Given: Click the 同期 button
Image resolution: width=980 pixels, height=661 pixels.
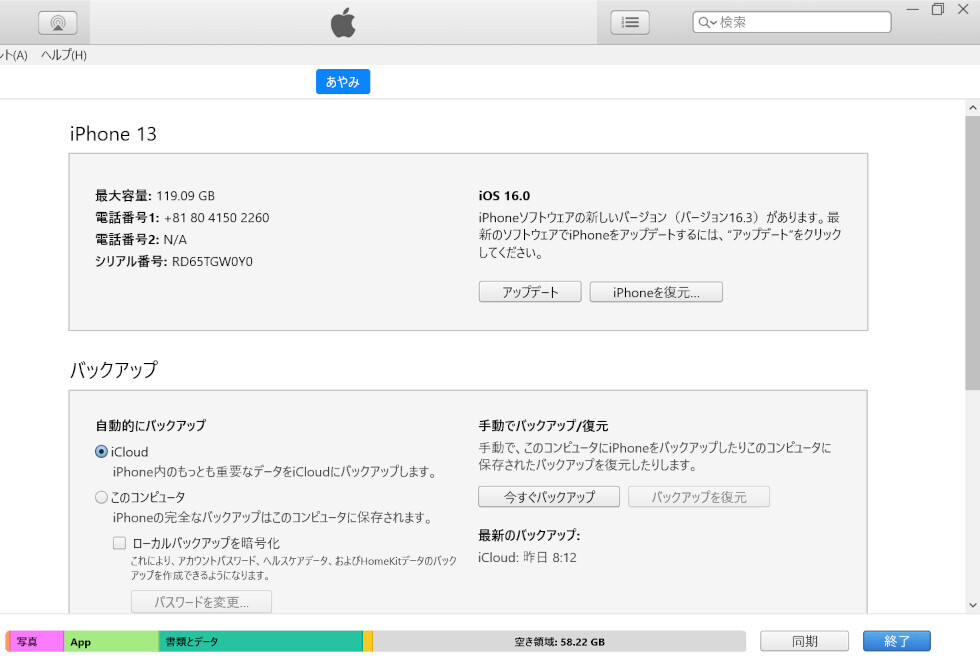Looking at the screenshot, I should pos(804,641).
